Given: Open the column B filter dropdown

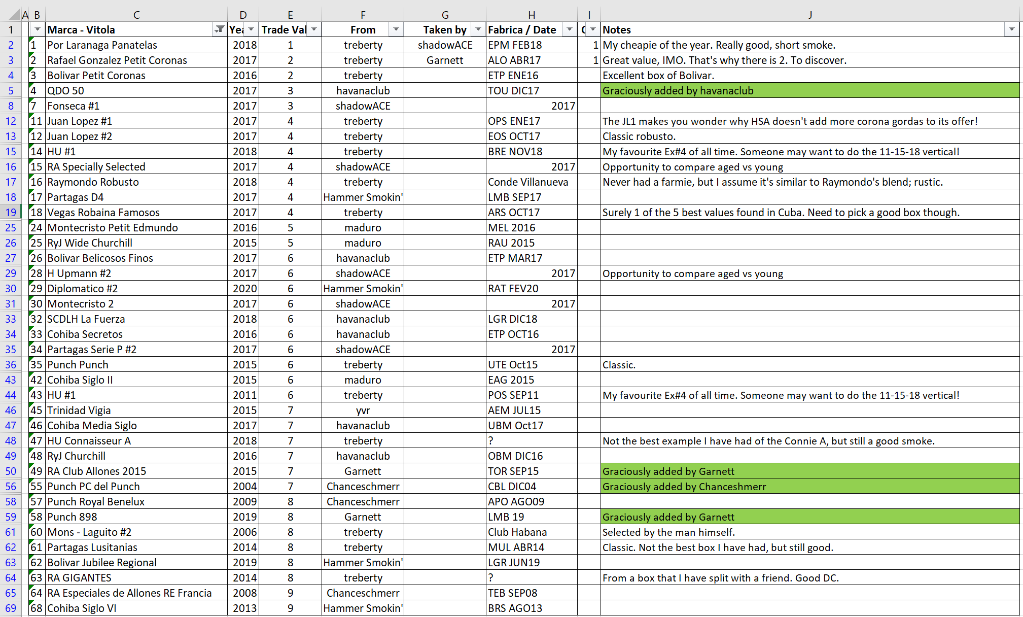Looking at the screenshot, I should (37, 29).
